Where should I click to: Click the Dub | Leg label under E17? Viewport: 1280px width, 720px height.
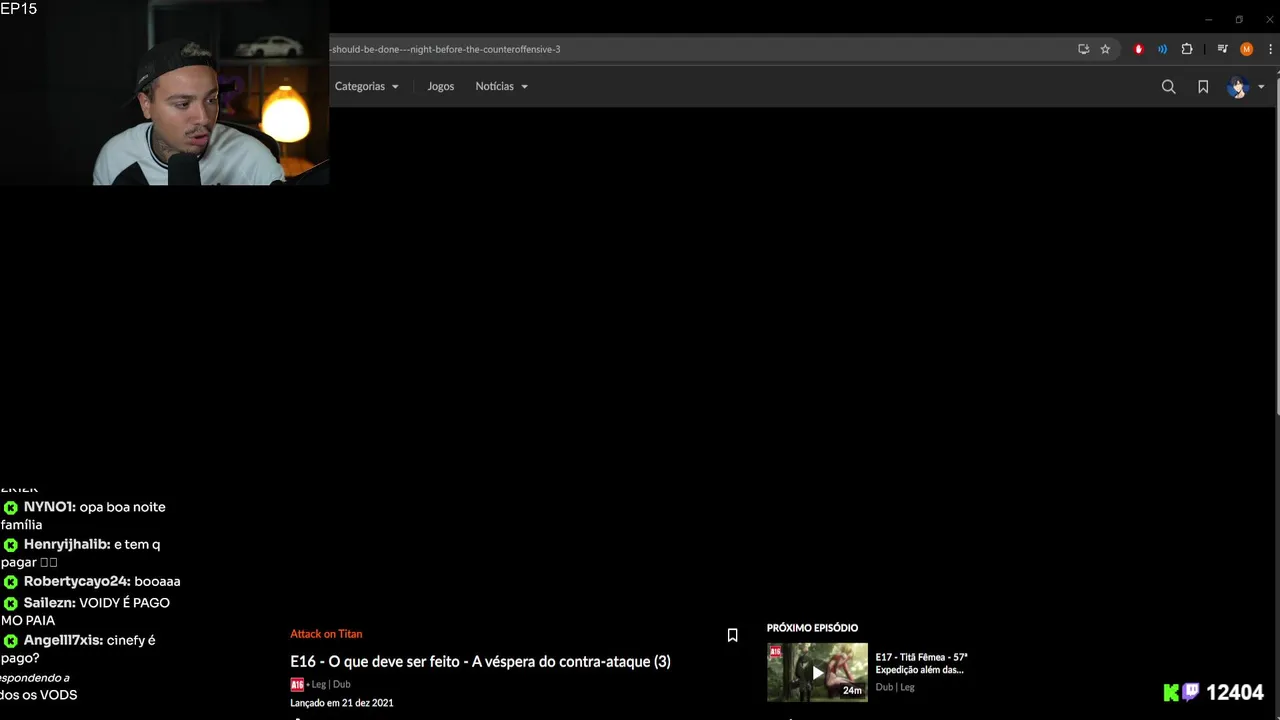click(895, 687)
